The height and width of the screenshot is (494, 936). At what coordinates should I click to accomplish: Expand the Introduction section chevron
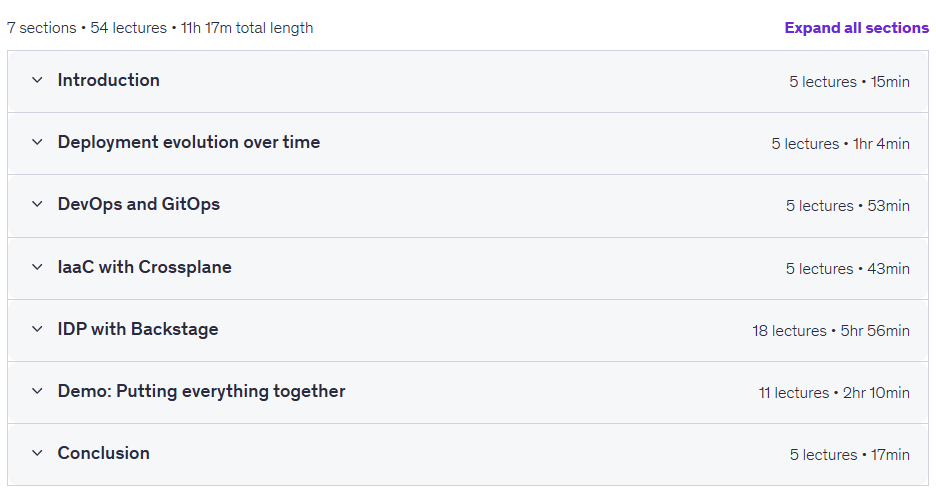37,80
